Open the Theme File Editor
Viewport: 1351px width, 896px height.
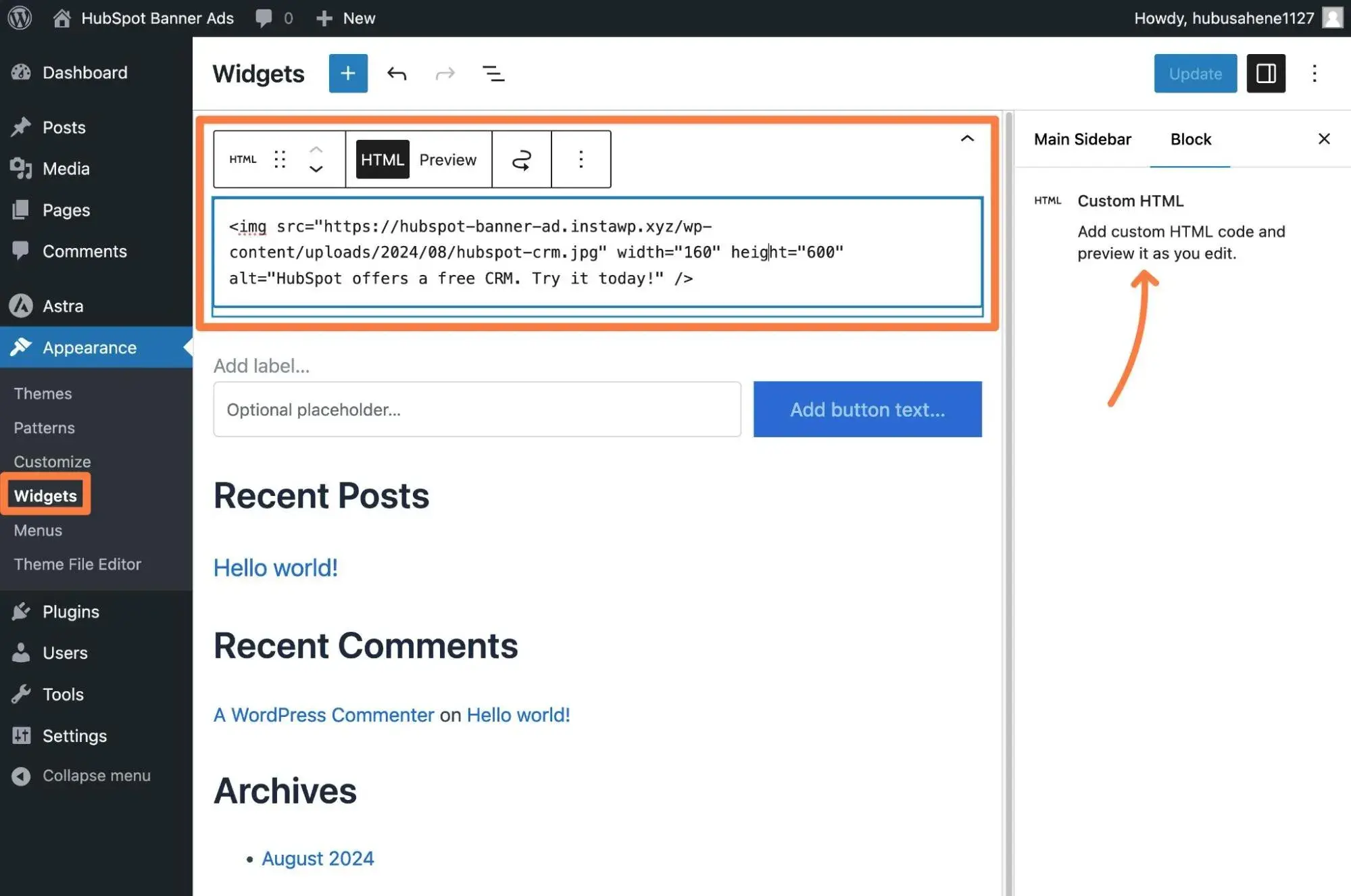[x=77, y=564]
